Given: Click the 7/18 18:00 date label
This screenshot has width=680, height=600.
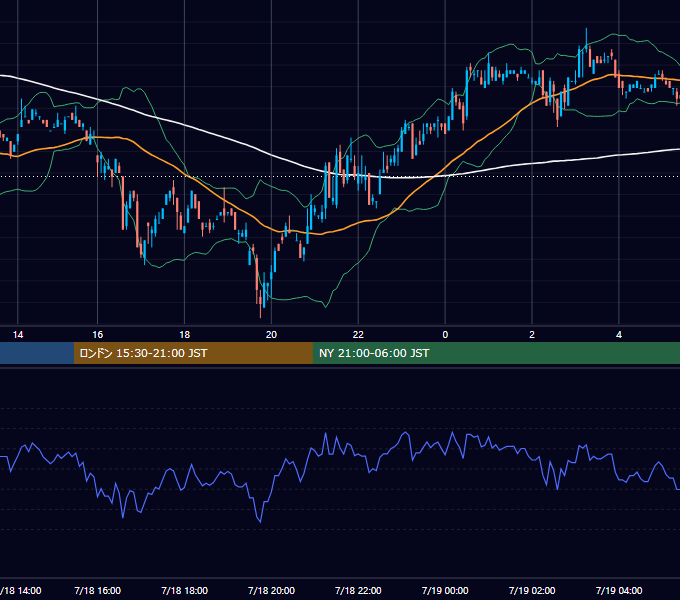Looking at the screenshot, I should pos(184,590).
